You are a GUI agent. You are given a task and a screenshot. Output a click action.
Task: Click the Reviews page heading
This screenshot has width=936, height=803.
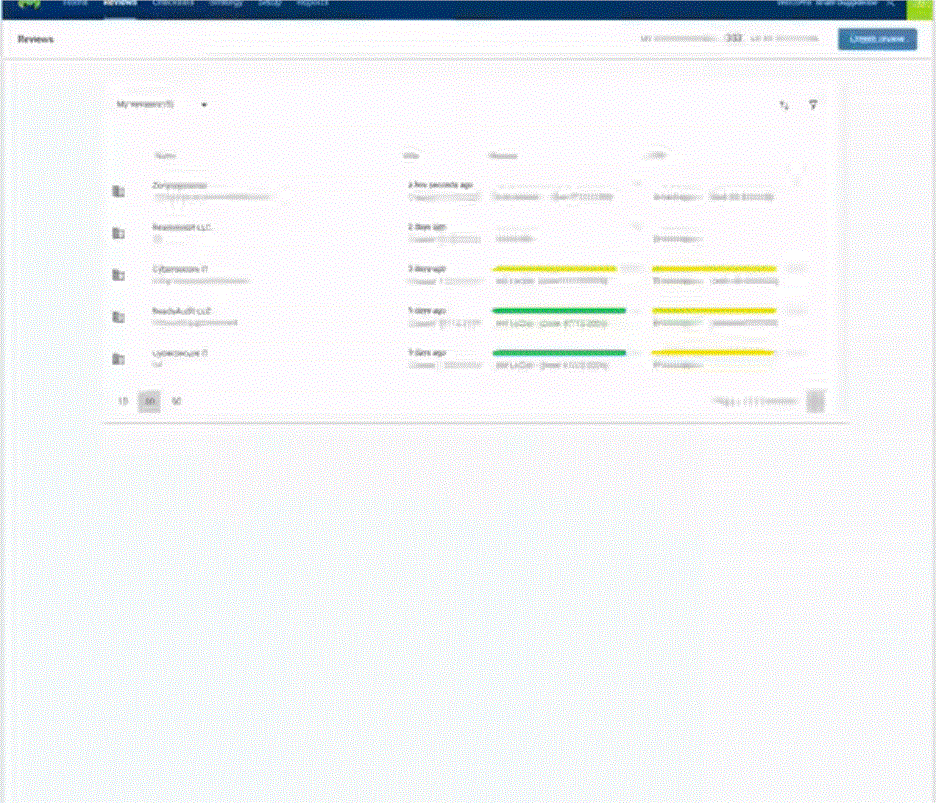[35, 39]
